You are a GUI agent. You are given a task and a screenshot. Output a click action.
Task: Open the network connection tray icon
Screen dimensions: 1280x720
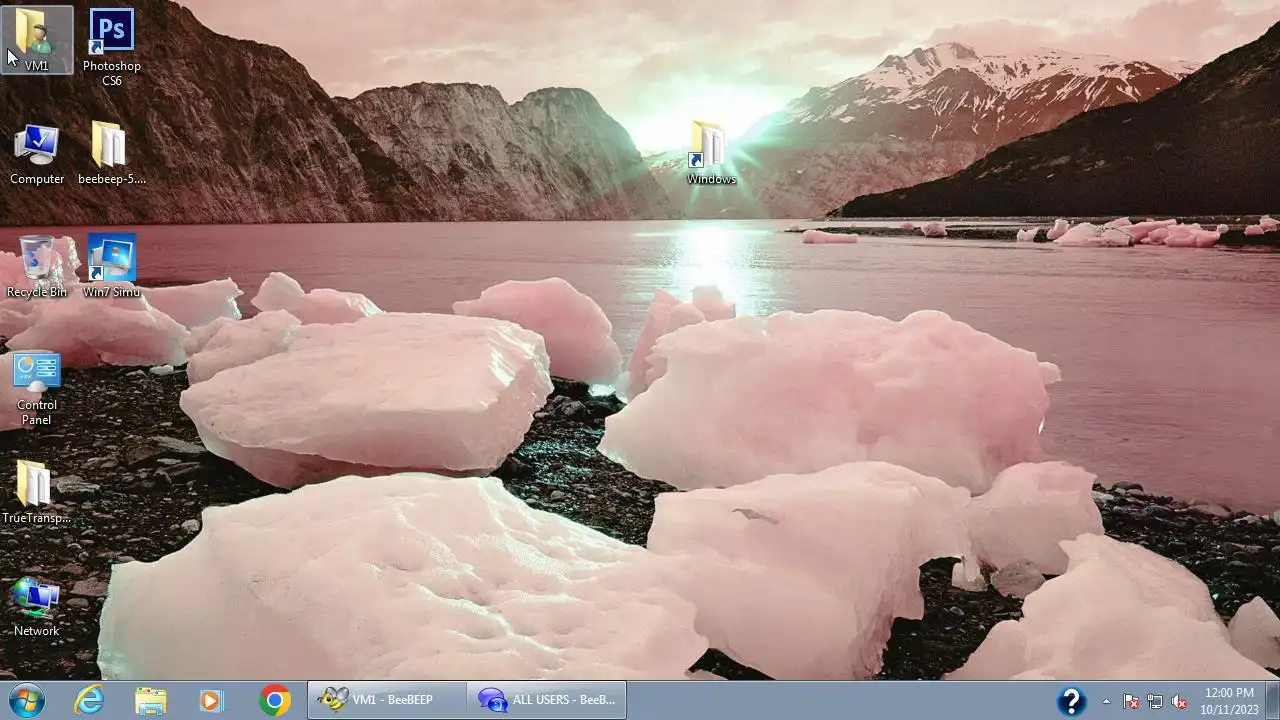pyautogui.click(x=1155, y=701)
